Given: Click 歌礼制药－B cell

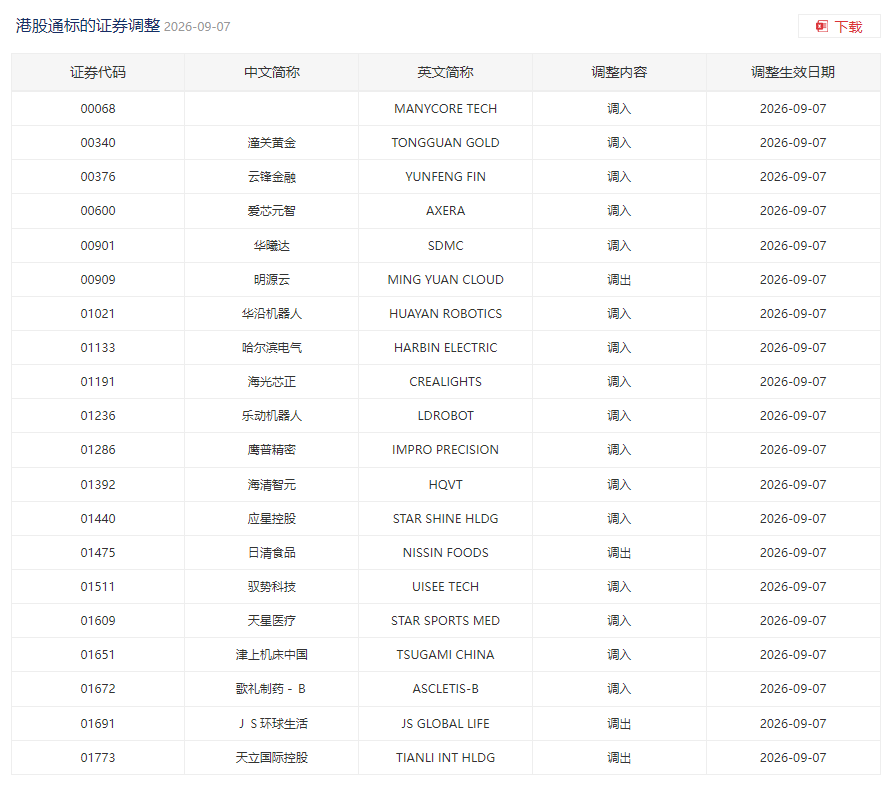Looking at the screenshot, I should tap(272, 689).
